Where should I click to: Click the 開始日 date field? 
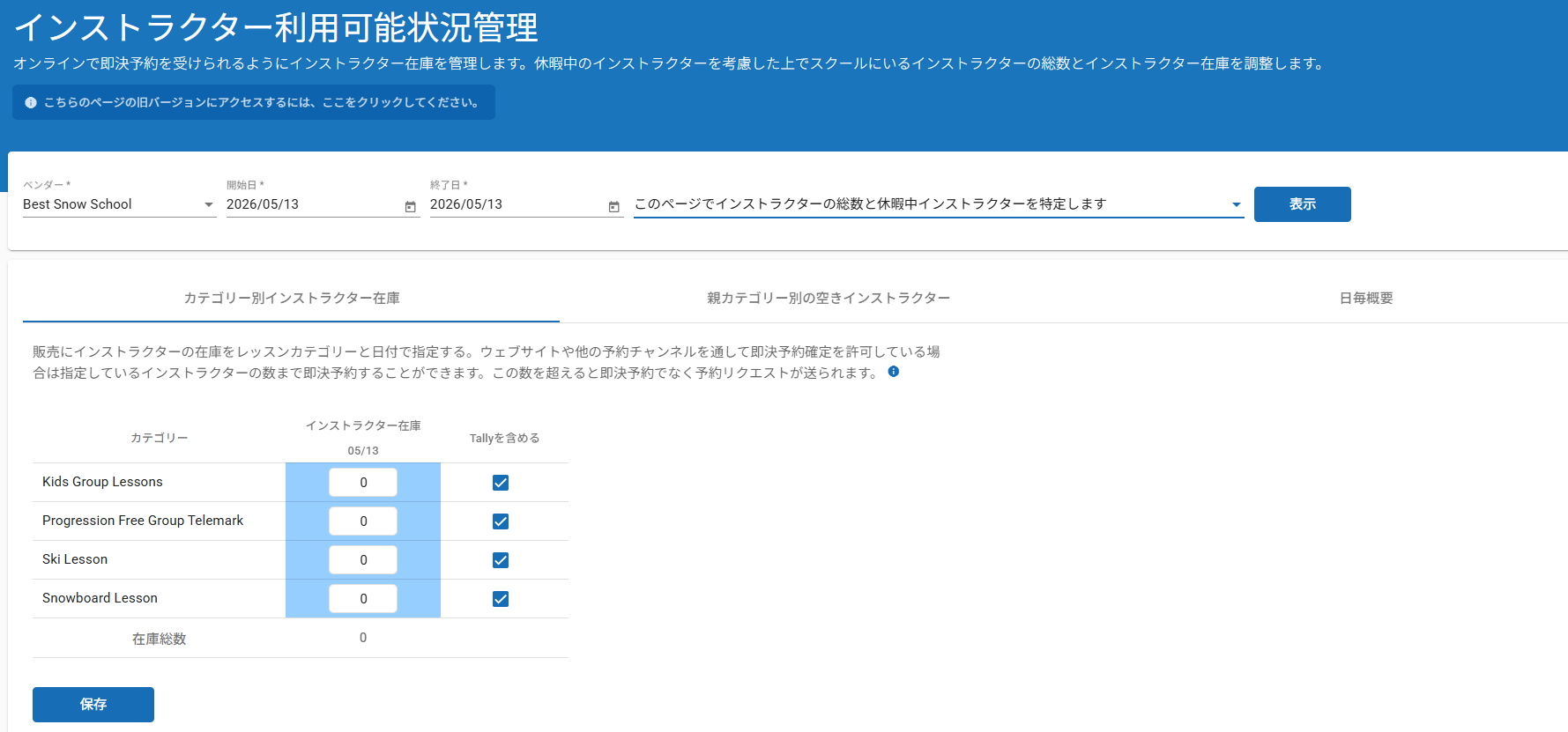tap(323, 204)
